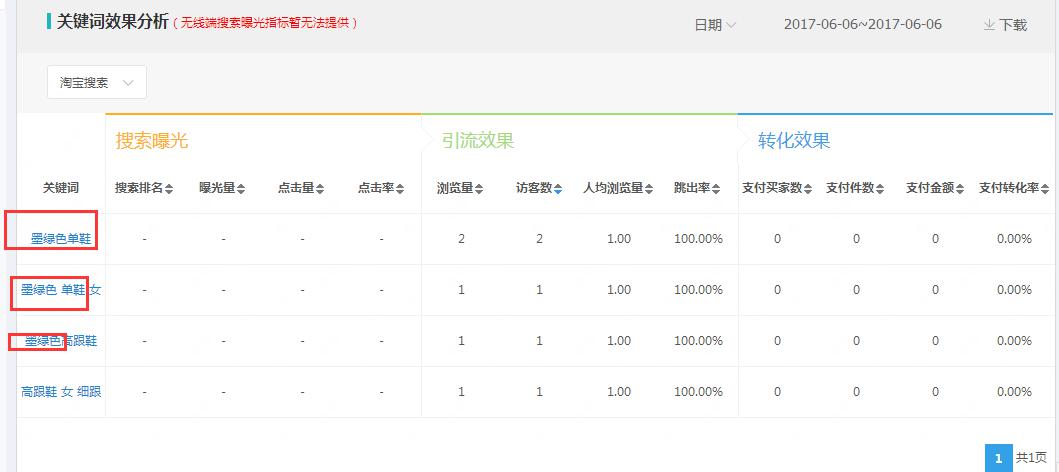This screenshot has height=472, width=1059.
Task: Open keyword 高跟鞋 女 细跟 link
Action: click(60, 392)
